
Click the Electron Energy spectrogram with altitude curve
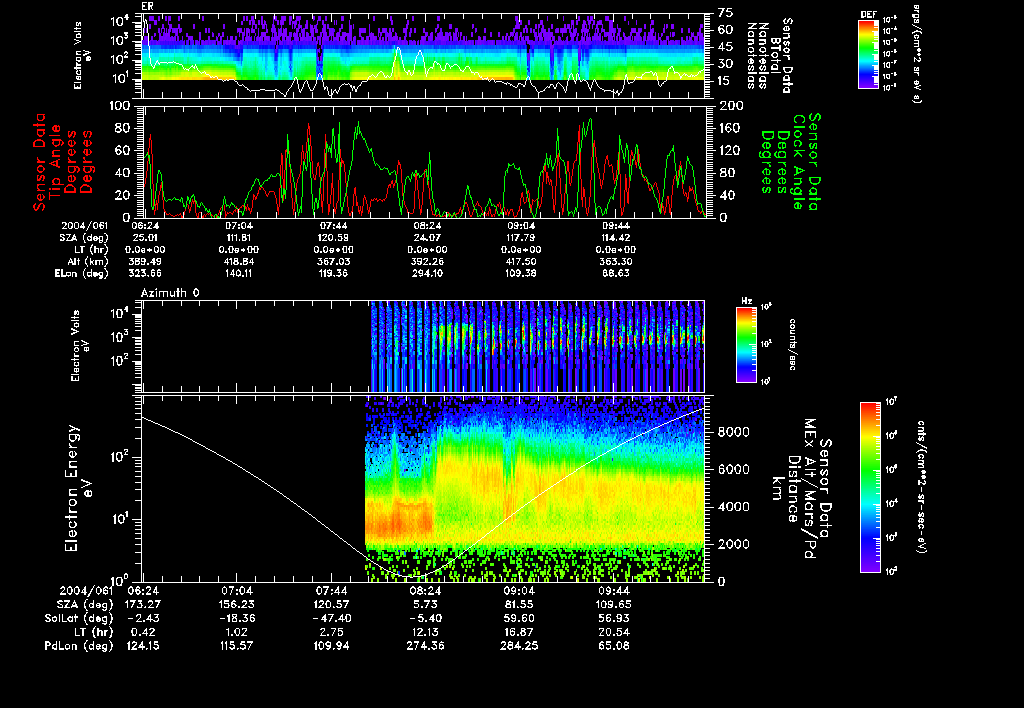[423, 488]
